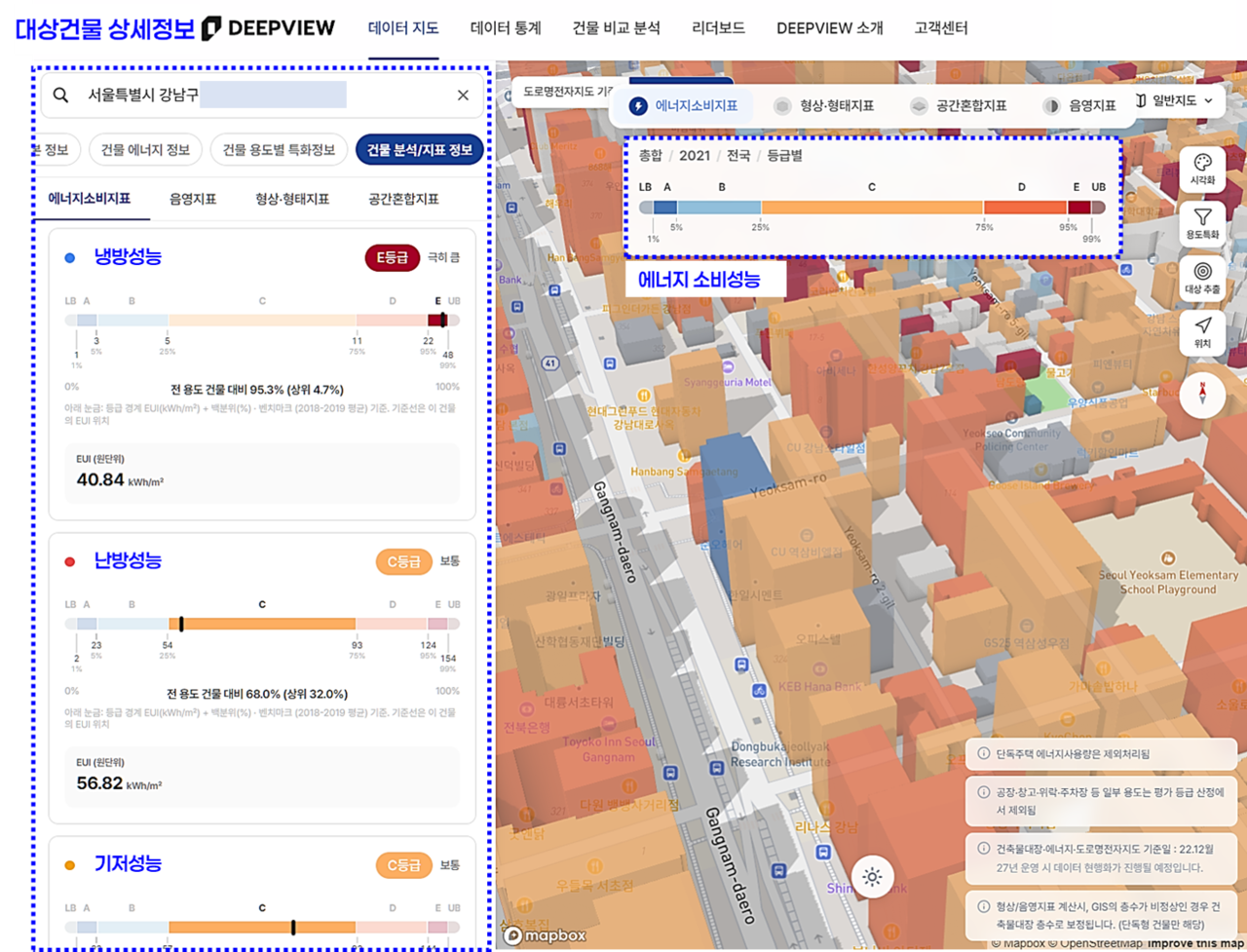Click 건물 용도별 특화정보 button
The height and width of the screenshot is (952, 1247).
coord(279,149)
